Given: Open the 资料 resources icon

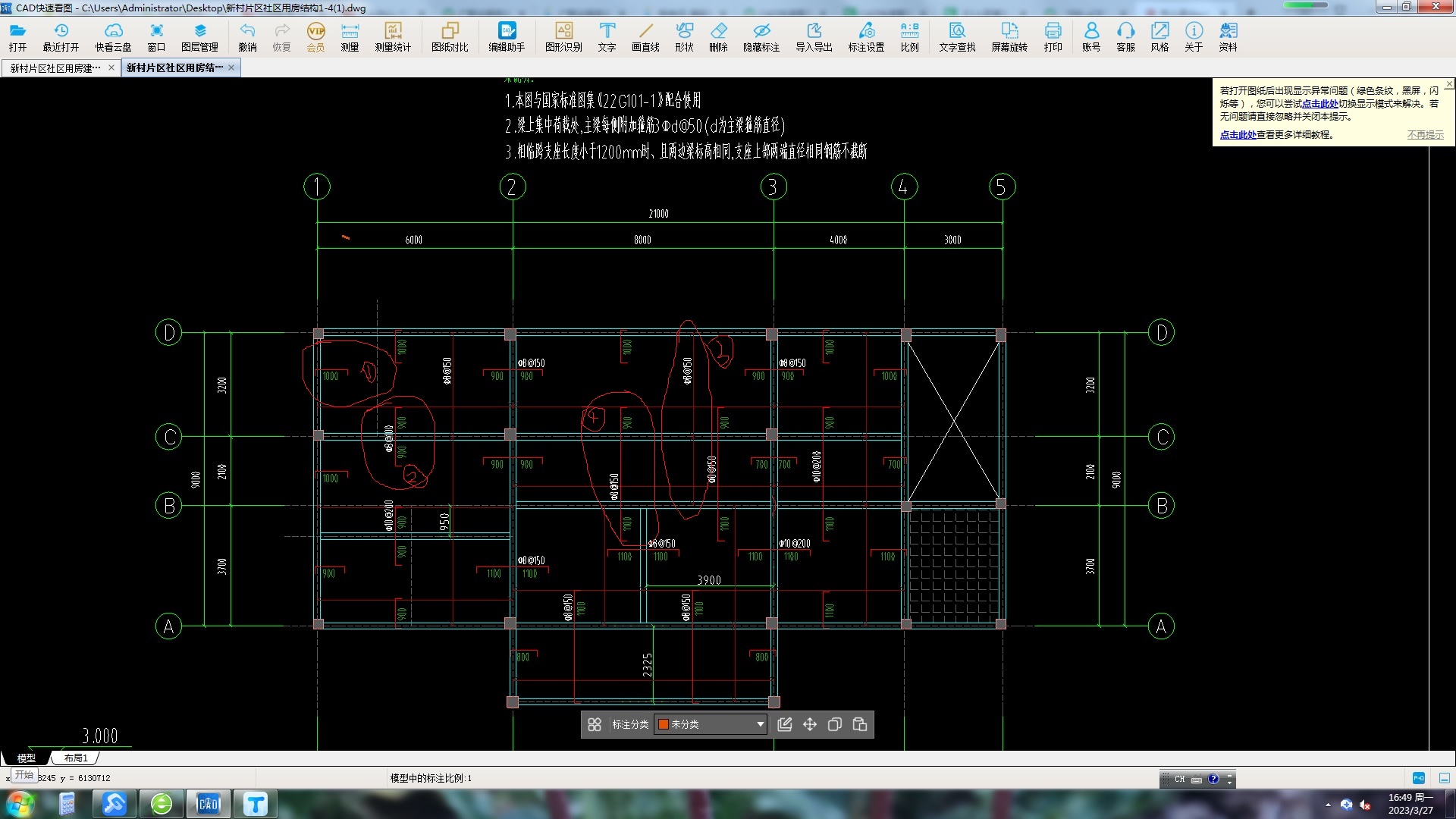Looking at the screenshot, I should pos(1228,36).
